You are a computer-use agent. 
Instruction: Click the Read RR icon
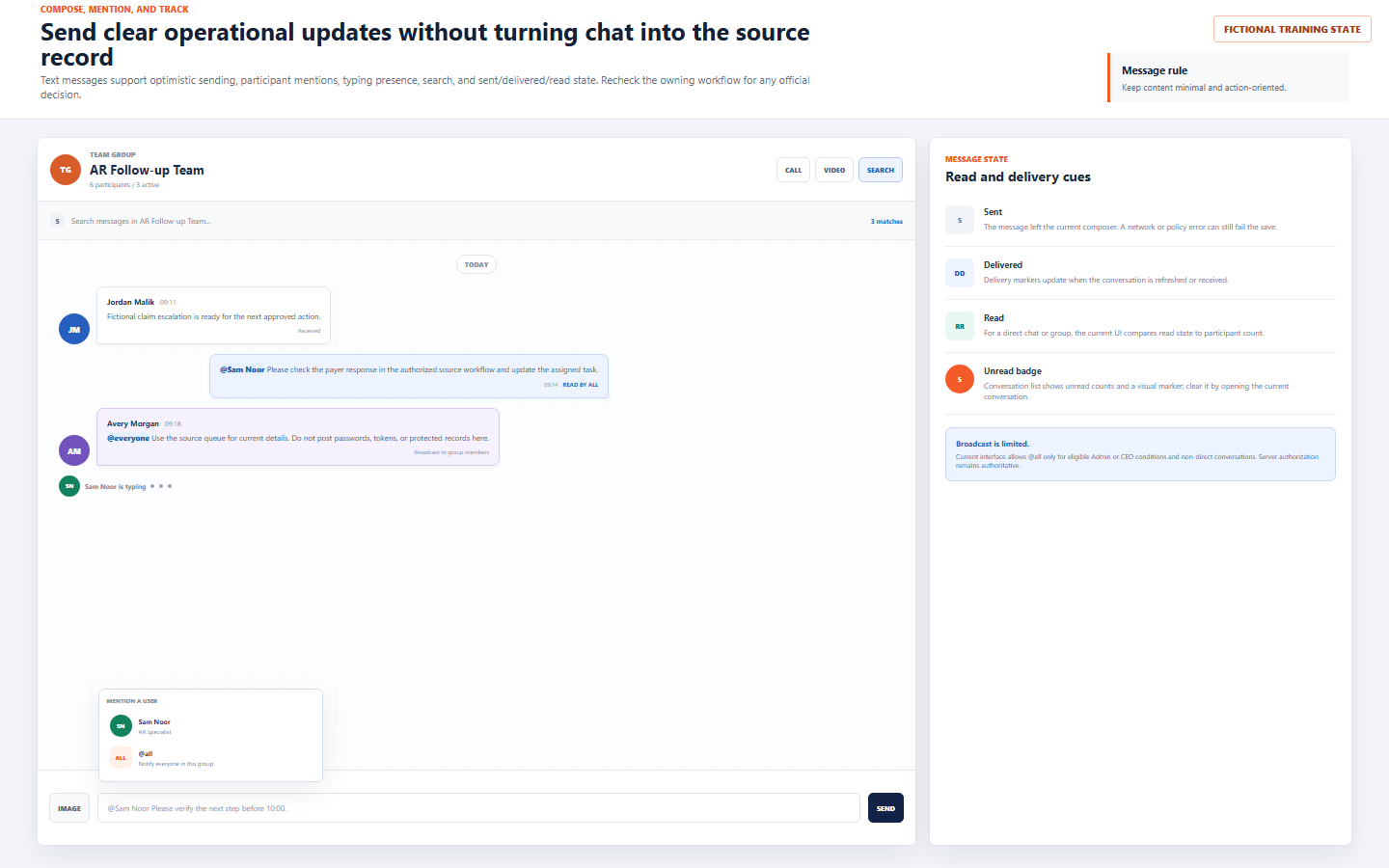(960, 326)
